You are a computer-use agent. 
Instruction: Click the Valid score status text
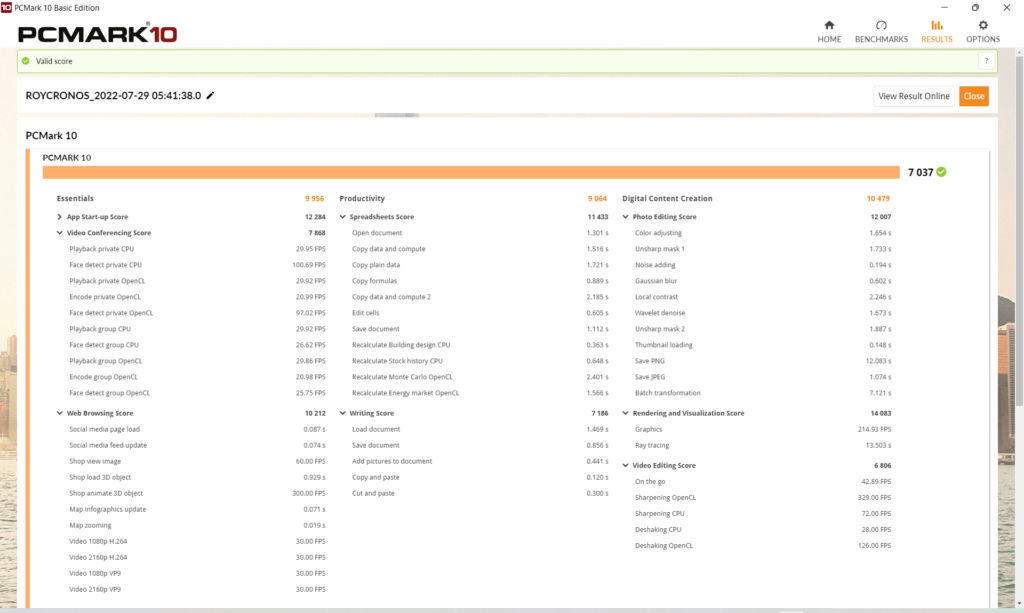point(54,61)
